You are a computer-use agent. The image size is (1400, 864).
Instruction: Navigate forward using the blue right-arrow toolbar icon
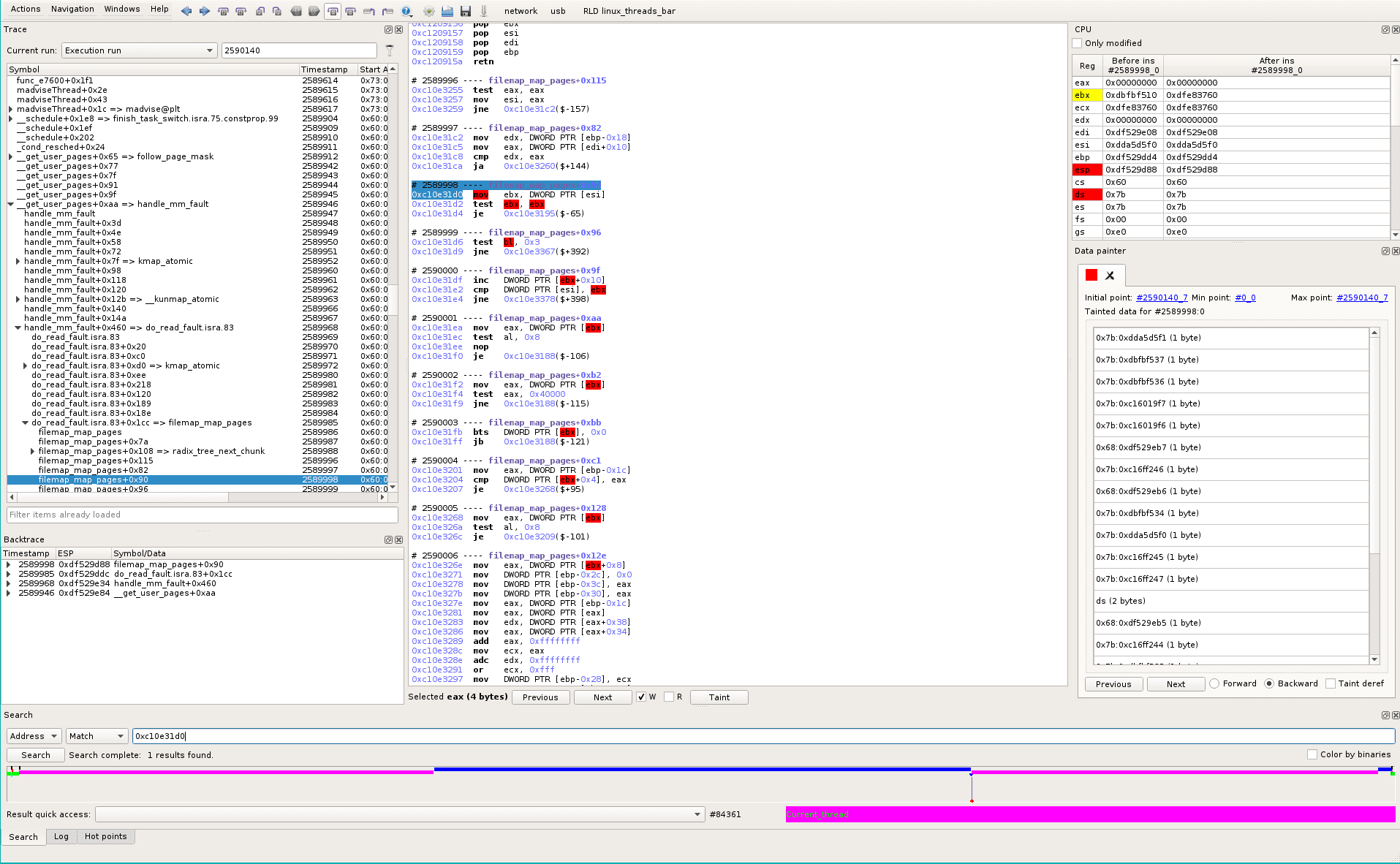pyautogui.click(x=205, y=11)
